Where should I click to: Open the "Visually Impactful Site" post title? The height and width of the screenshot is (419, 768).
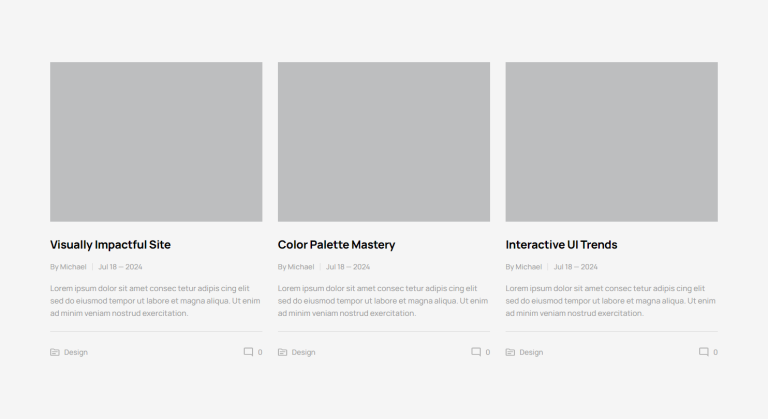tap(110, 244)
